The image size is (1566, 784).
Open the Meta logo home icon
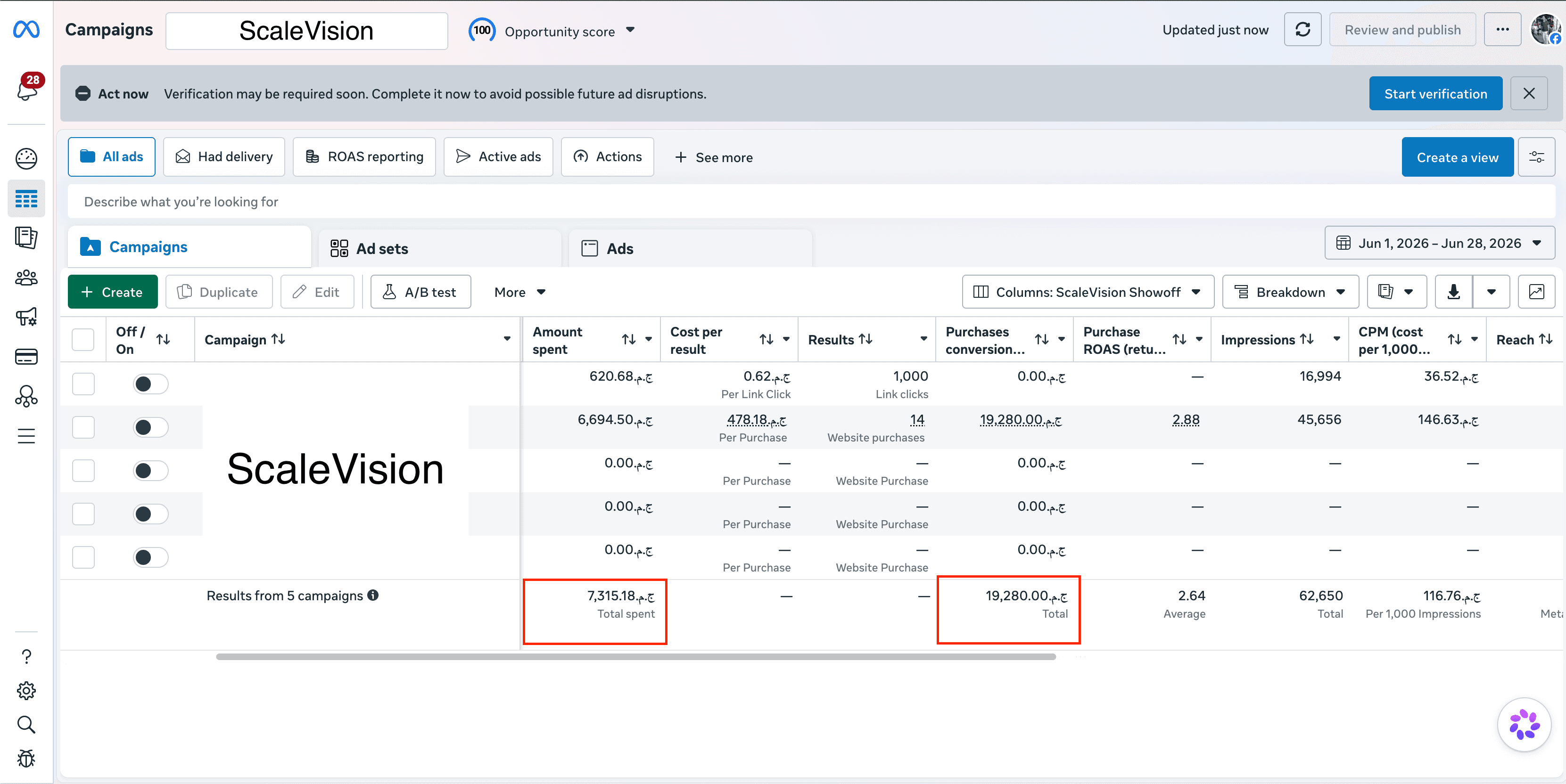26,29
